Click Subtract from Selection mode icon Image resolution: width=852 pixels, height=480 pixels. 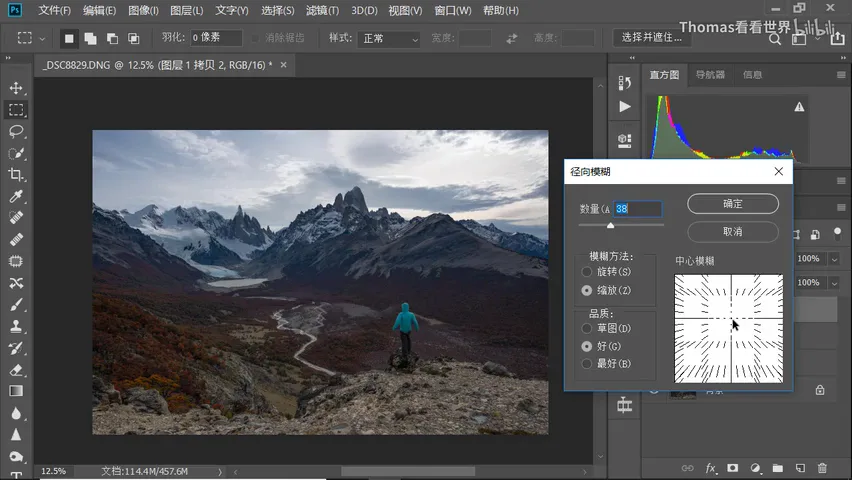click(112, 38)
